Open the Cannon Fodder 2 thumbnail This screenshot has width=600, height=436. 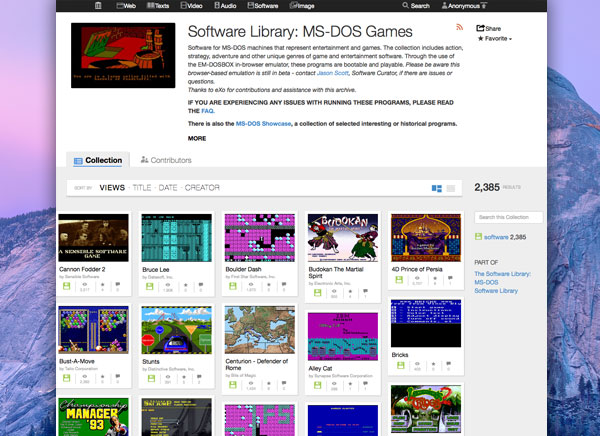coord(93,238)
